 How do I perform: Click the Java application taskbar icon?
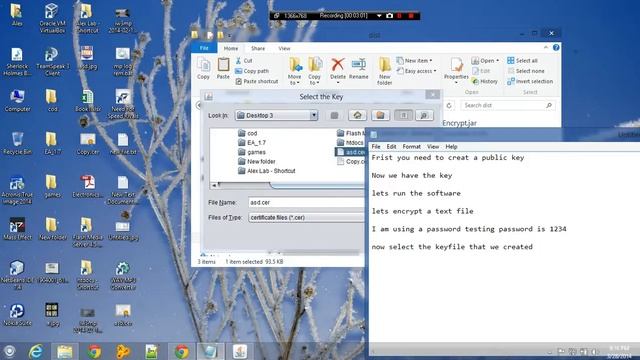tap(240, 351)
